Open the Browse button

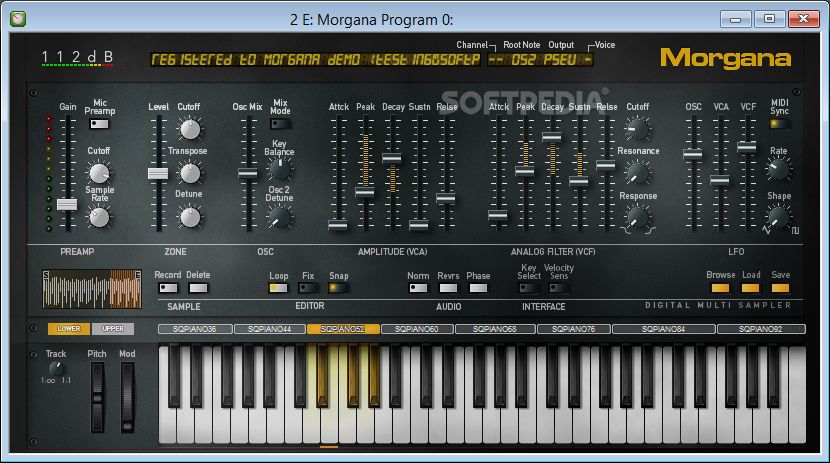point(720,288)
